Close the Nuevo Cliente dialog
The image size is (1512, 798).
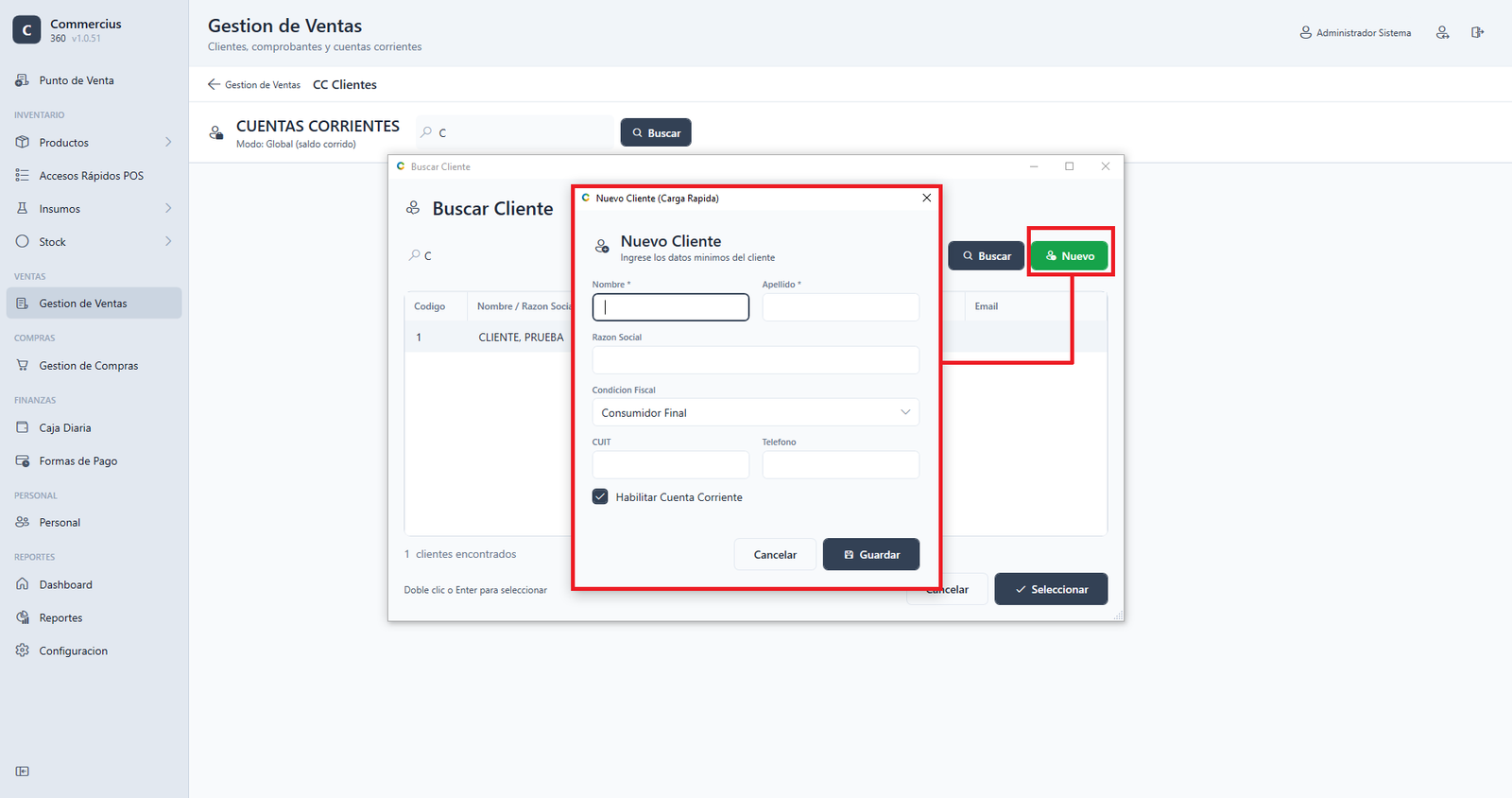(x=926, y=198)
